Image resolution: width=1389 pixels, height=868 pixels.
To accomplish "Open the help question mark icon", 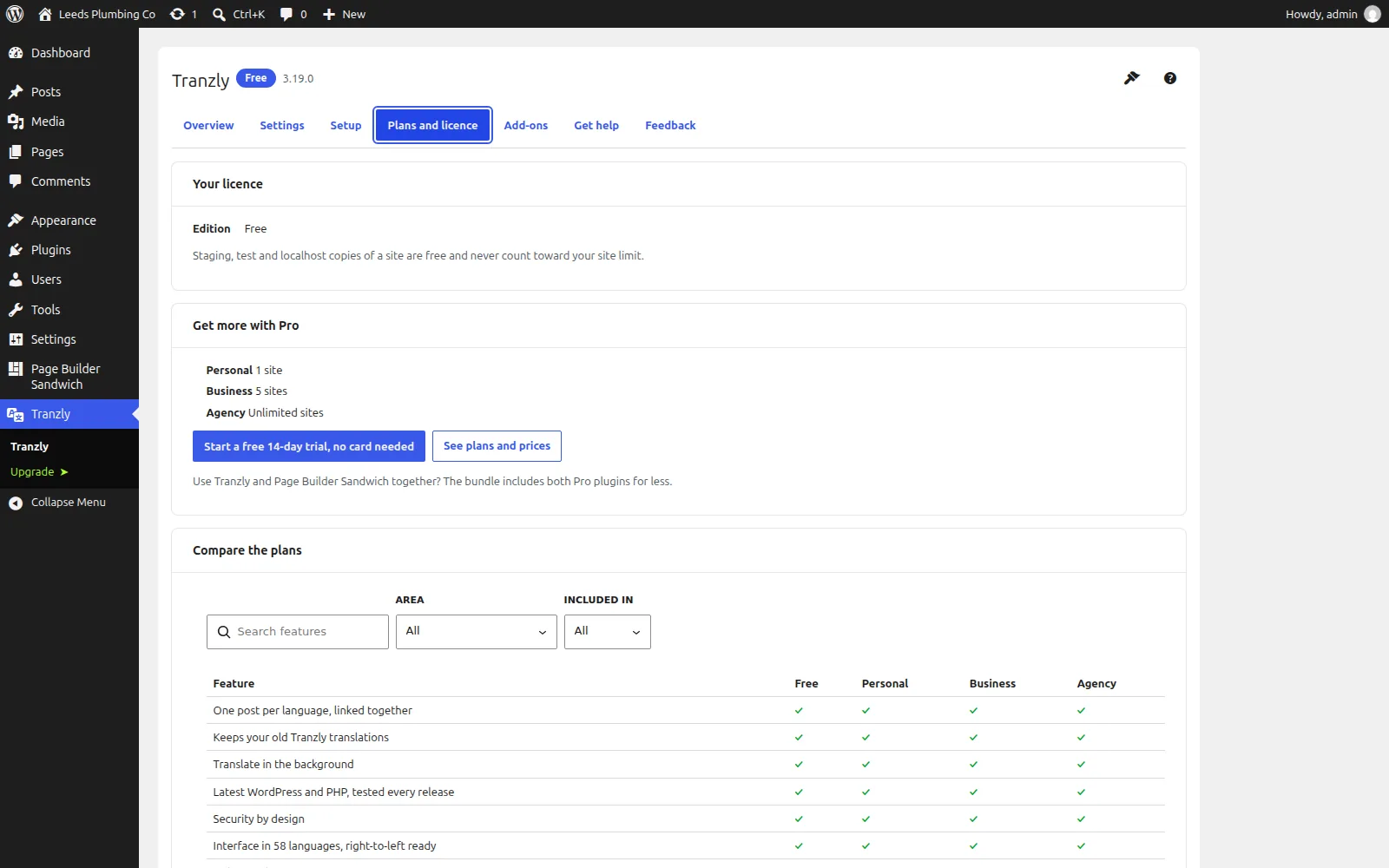I will click(1170, 78).
